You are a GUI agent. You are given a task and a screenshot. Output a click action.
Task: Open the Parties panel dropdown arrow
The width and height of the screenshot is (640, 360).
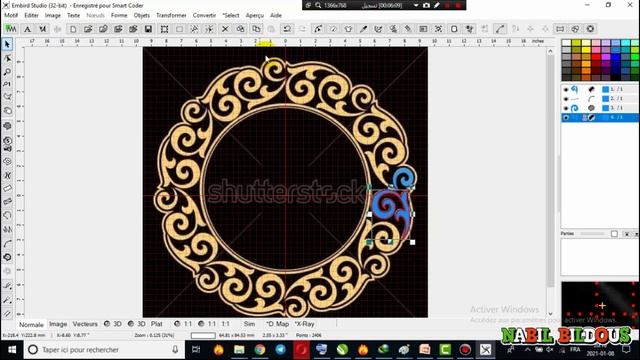pyautogui.click(x=636, y=234)
